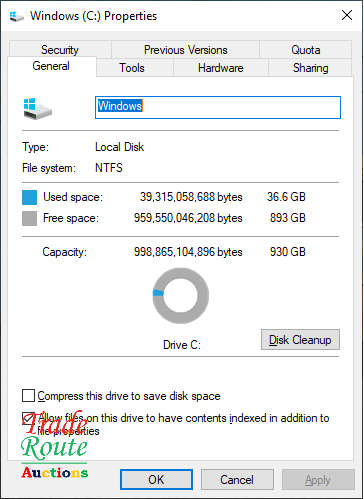The image size is (364, 499).
Task: Click the File system: label
Action: pyautogui.click(x=49, y=168)
